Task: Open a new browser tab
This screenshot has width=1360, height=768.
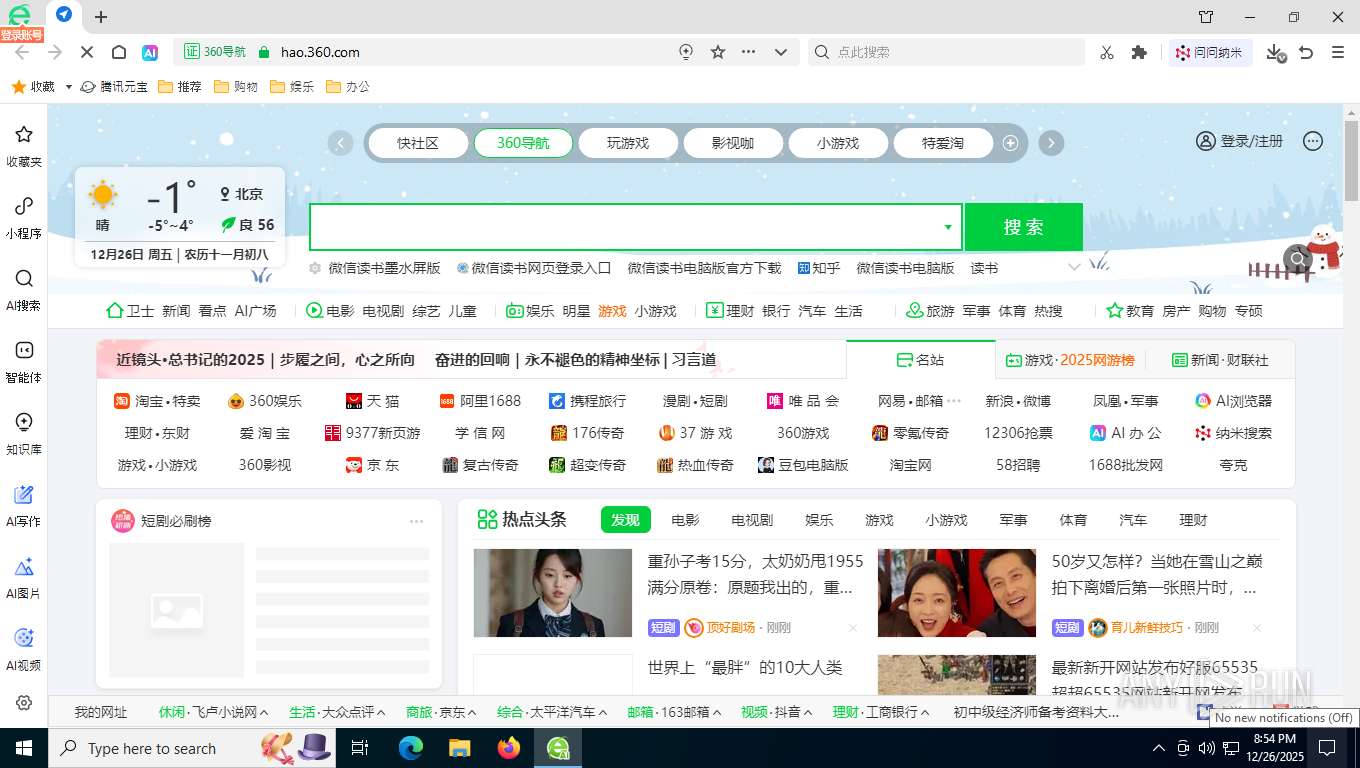Action: pyautogui.click(x=101, y=16)
